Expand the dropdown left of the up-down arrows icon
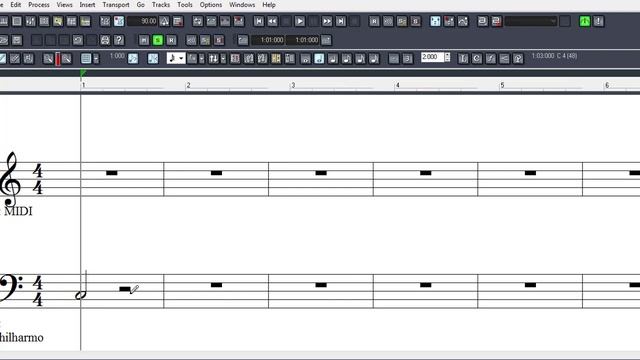This screenshot has width=640, height=360. 202,58
